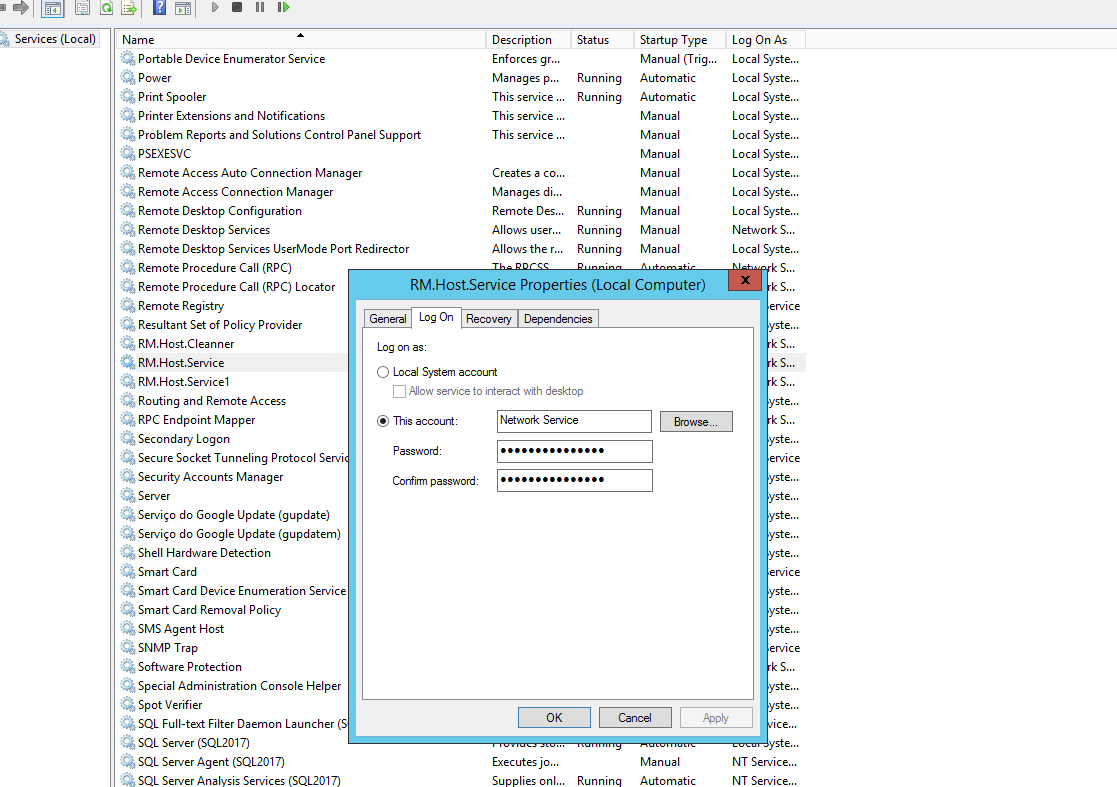Screen dimensions: 1117x787
Task: Sort by the Log On As column header
Action: click(766, 39)
